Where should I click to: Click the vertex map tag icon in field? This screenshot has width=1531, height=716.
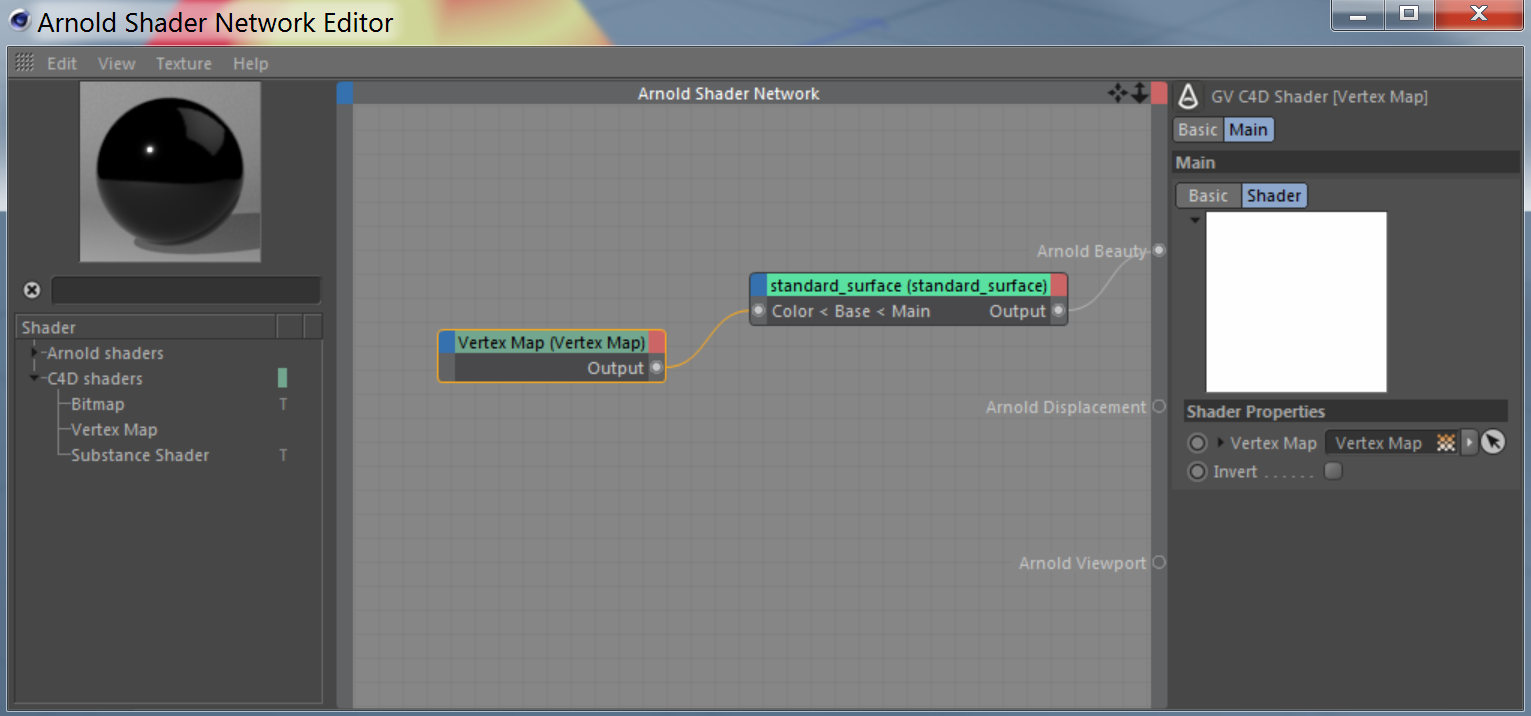(x=1446, y=443)
